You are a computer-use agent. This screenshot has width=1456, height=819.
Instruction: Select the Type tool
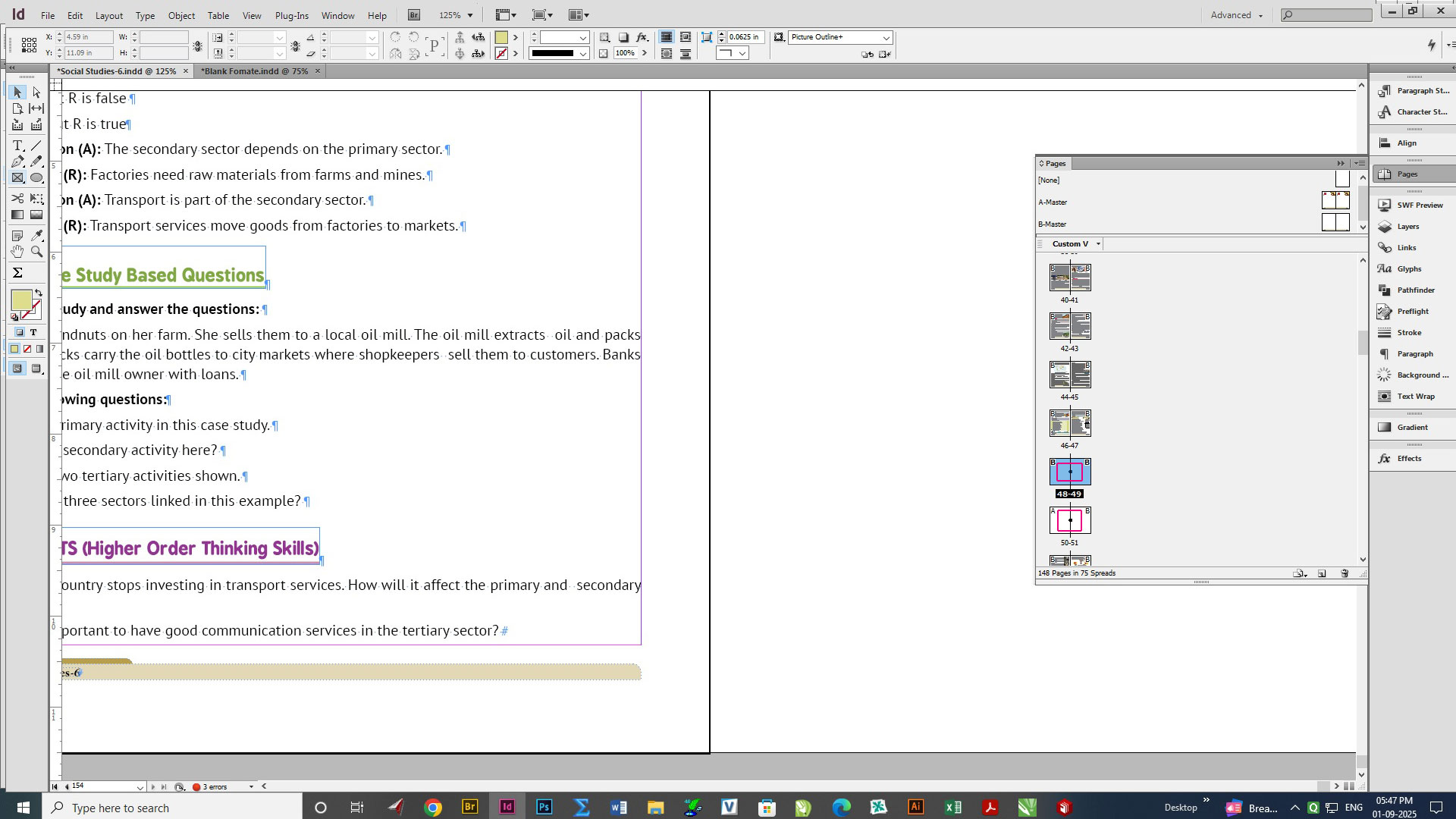pos(17,145)
